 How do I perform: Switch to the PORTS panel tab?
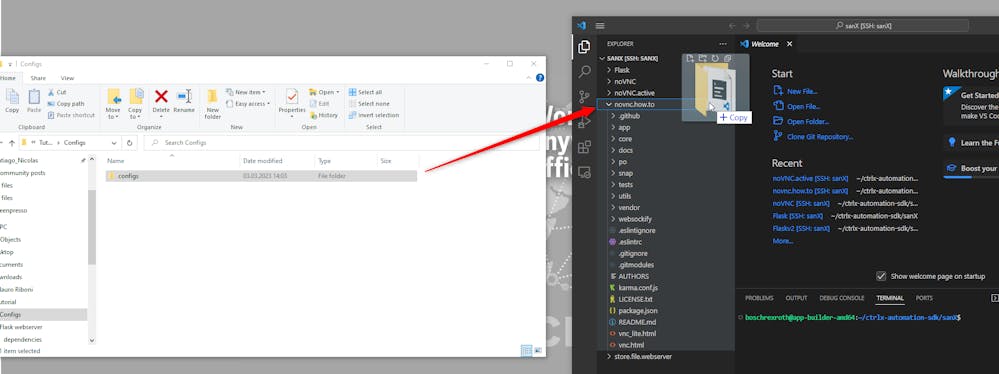(924, 298)
